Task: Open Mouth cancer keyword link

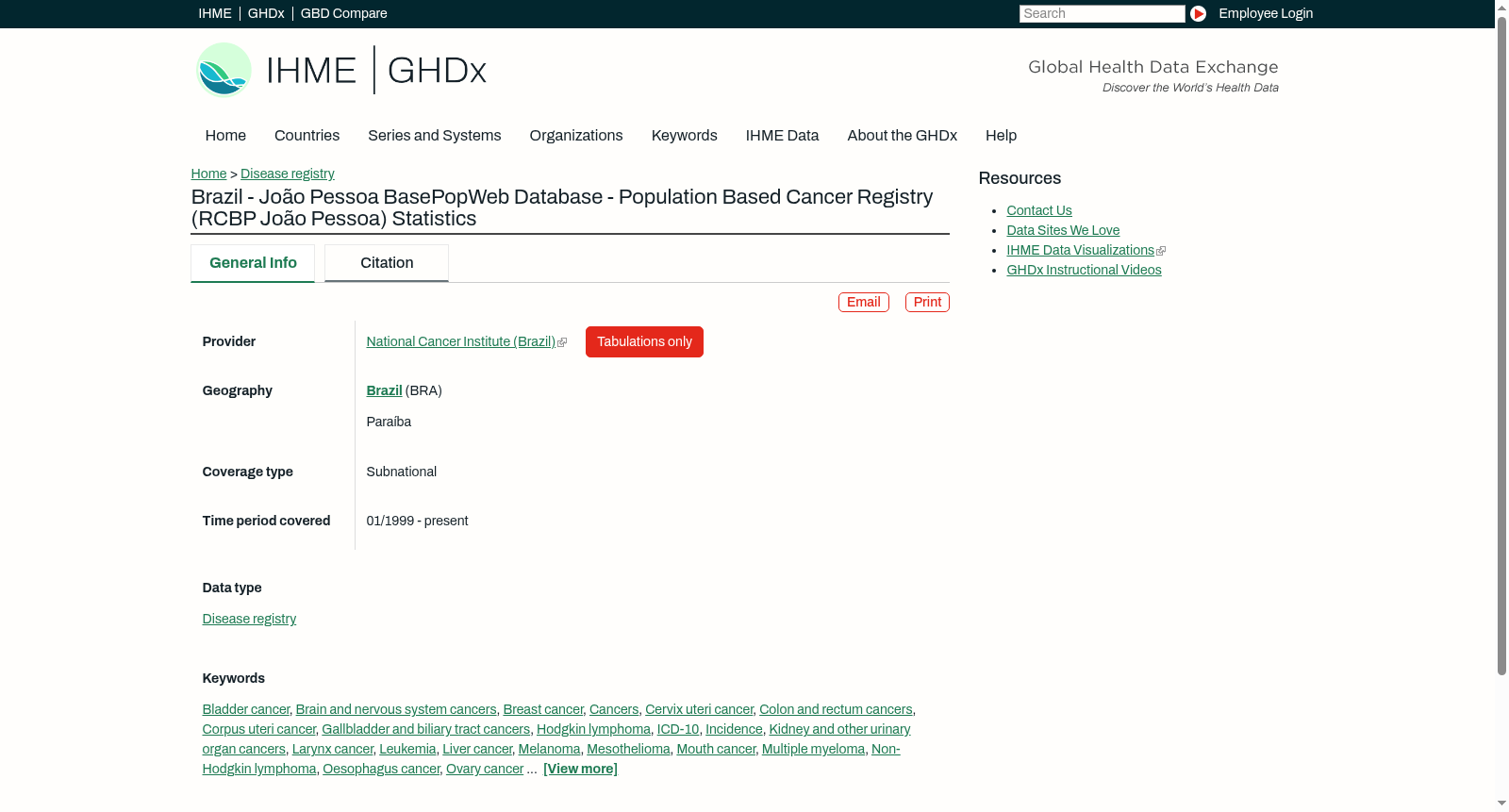Action: pyautogui.click(x=716, y=749)
